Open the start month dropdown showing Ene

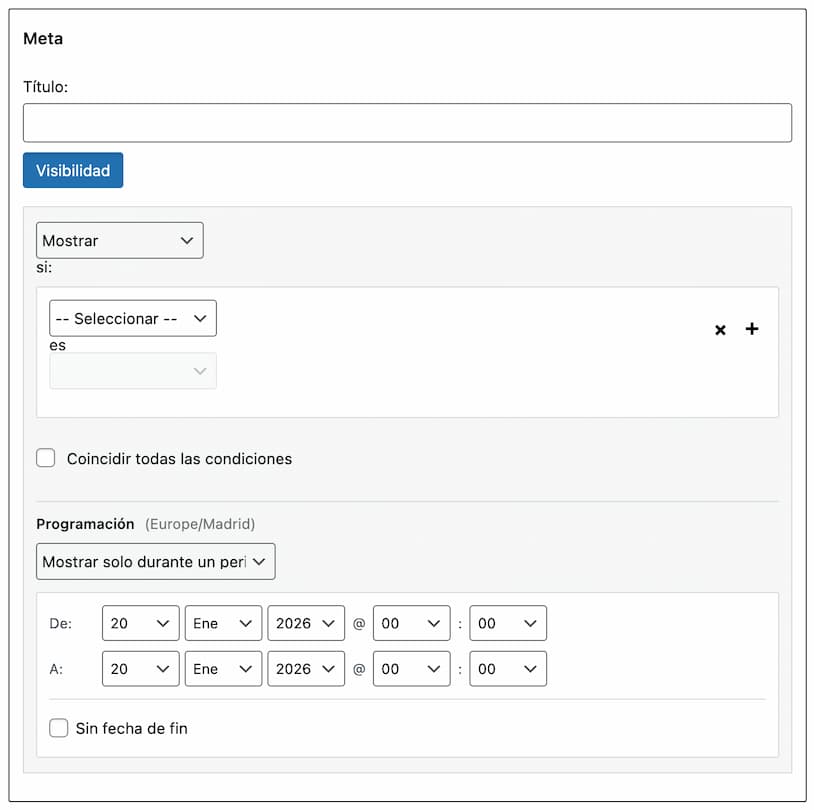(x=223, y=622)
